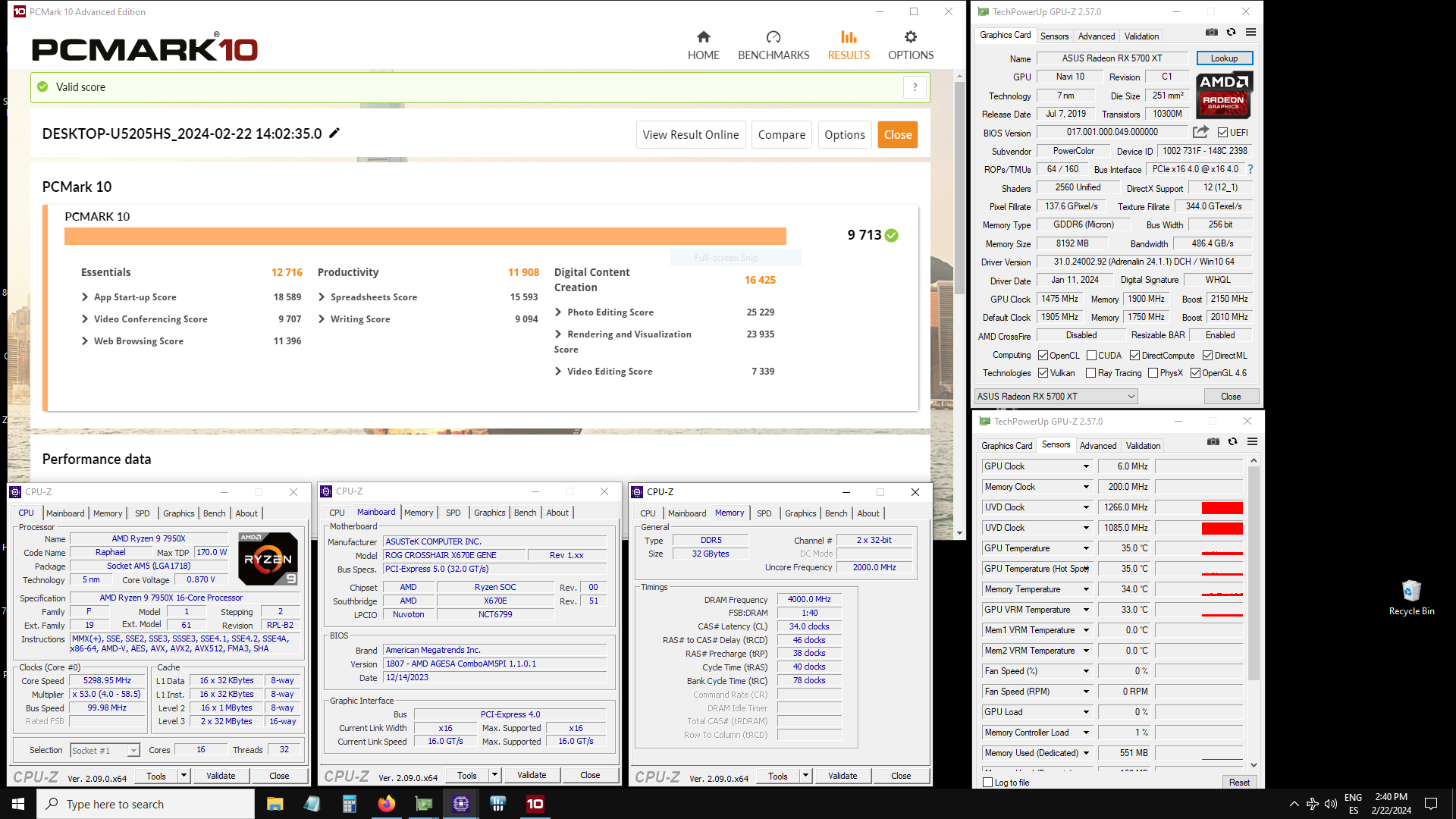The image size is (1456, 819).
Task: Switch to Sensors tab in top GPU-Z window
Action: click(x=1054, y=36)
